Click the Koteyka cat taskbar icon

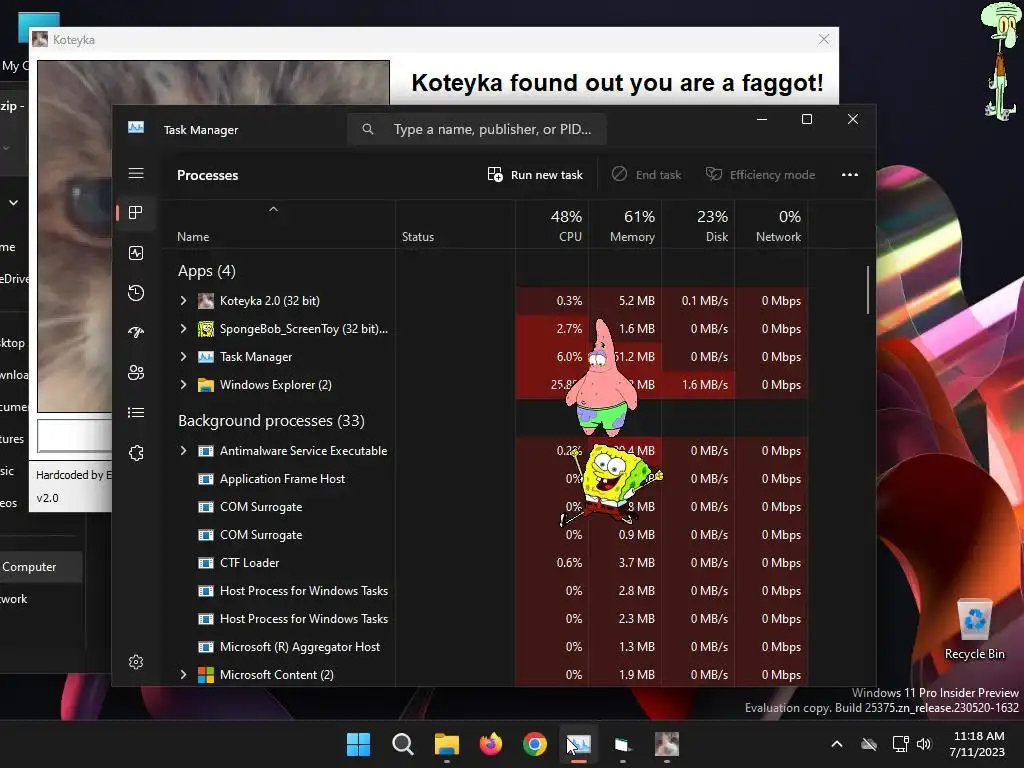[667, 744]
